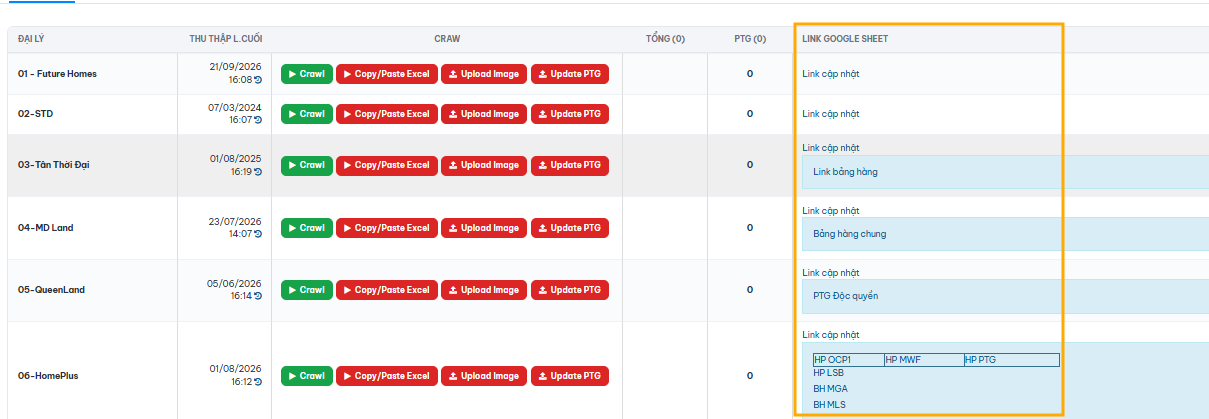Image resolution: width=1209 pixels, height=419 pixels.
Task: Click the LINK GOOGLE SHEET column header
Action: click(845, 39)
